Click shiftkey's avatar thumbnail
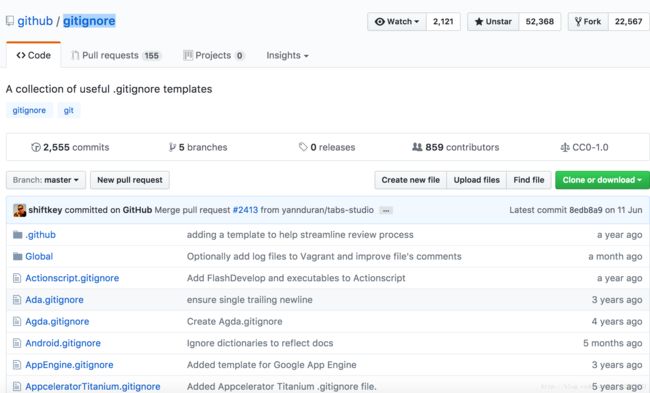Viewport: 650px width, 393px height. (x=19, y=210)
